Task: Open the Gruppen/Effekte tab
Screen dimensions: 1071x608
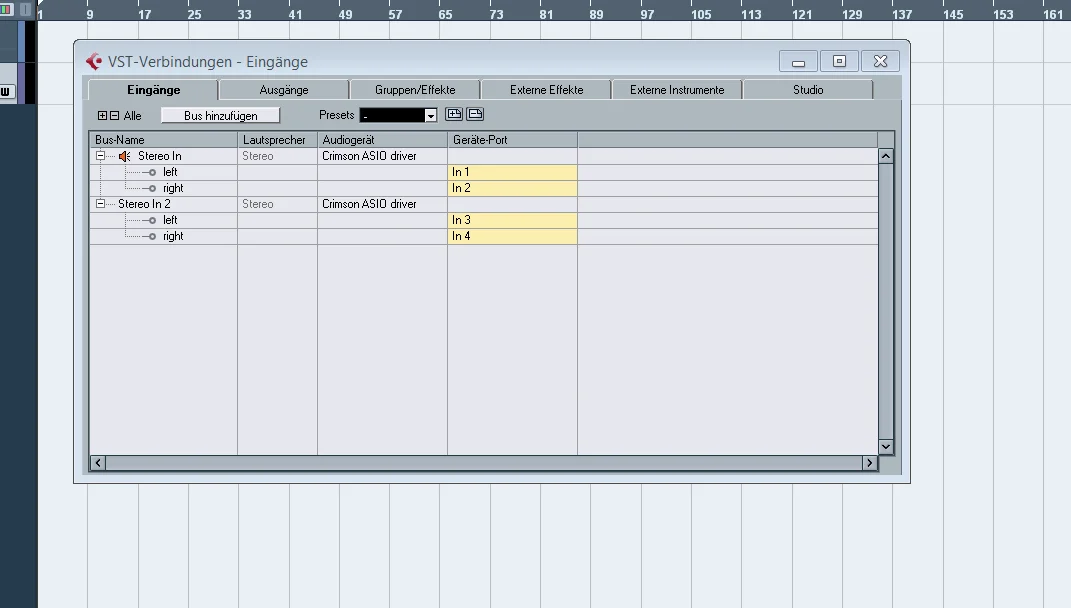Action: coord(415,89)
